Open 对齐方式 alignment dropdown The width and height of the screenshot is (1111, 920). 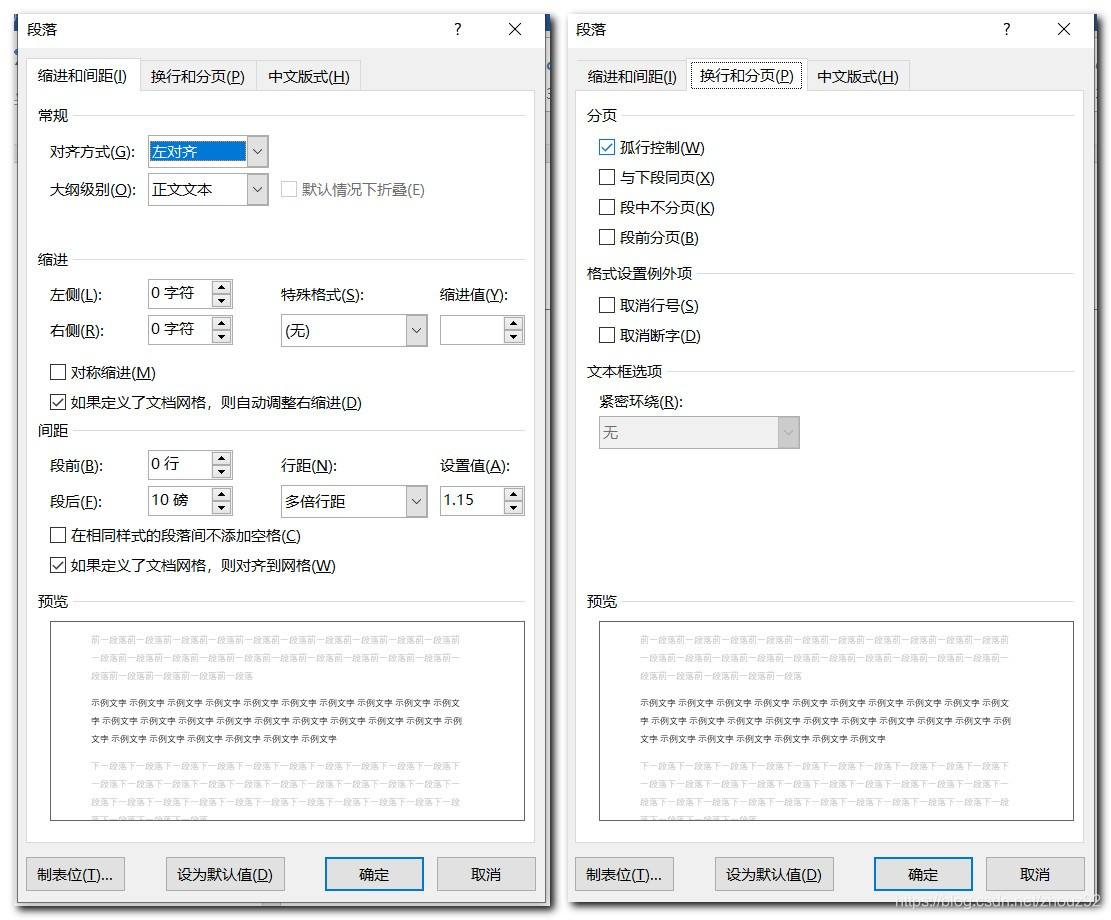(258, 151)
